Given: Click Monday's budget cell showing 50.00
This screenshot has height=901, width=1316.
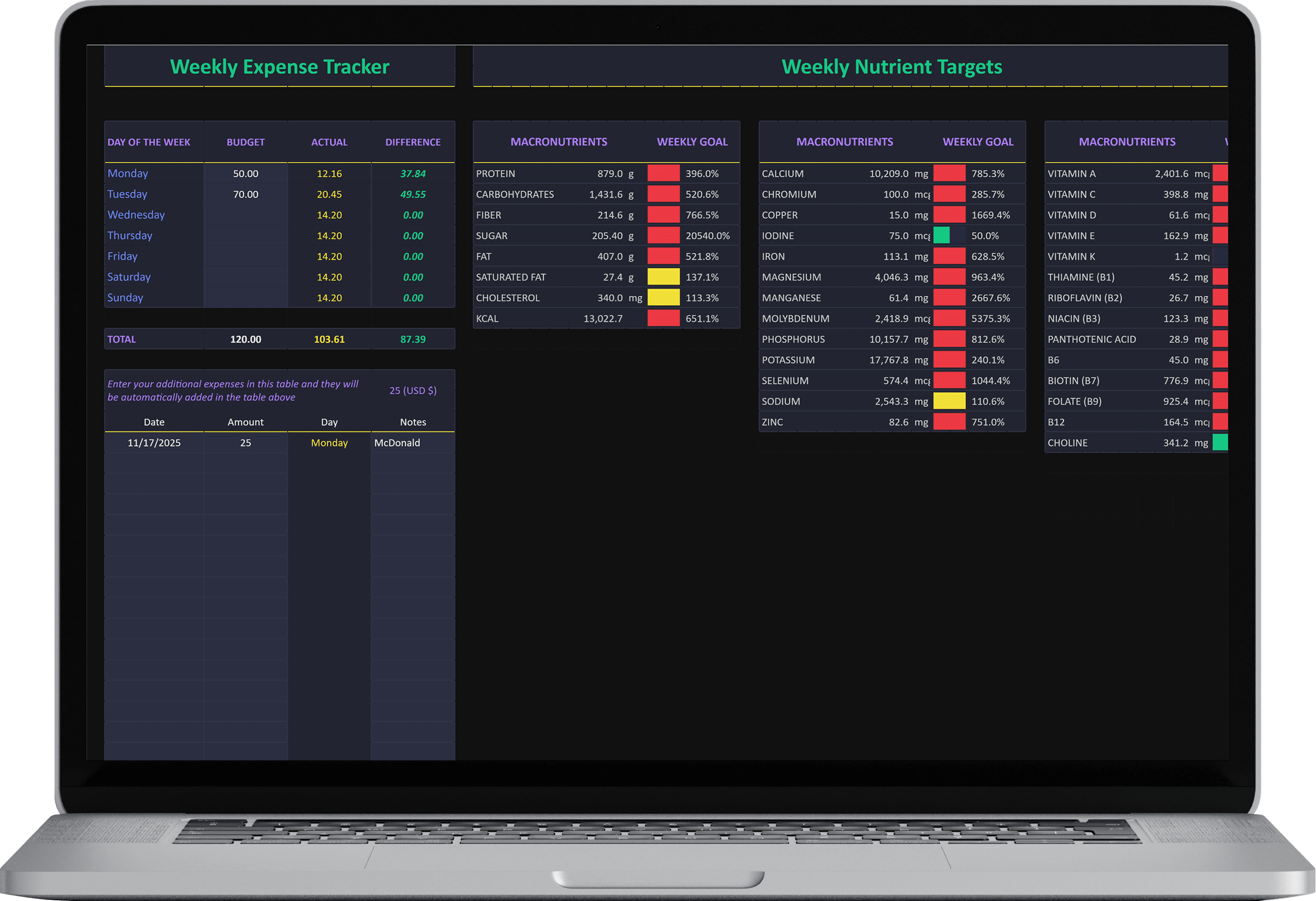Looking at the screenshot, I should 245,173.
